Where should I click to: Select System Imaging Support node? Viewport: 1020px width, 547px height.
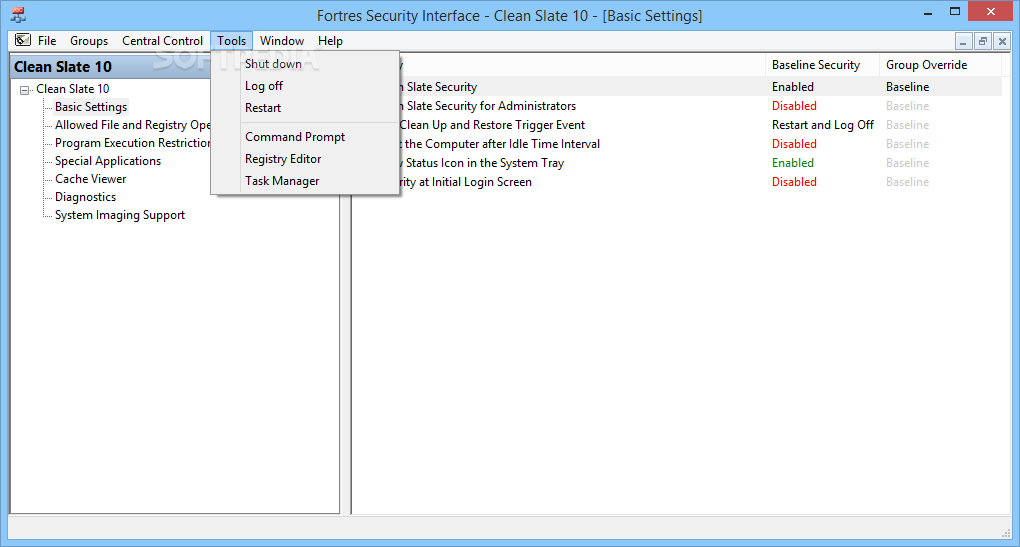tap(120, 215)
